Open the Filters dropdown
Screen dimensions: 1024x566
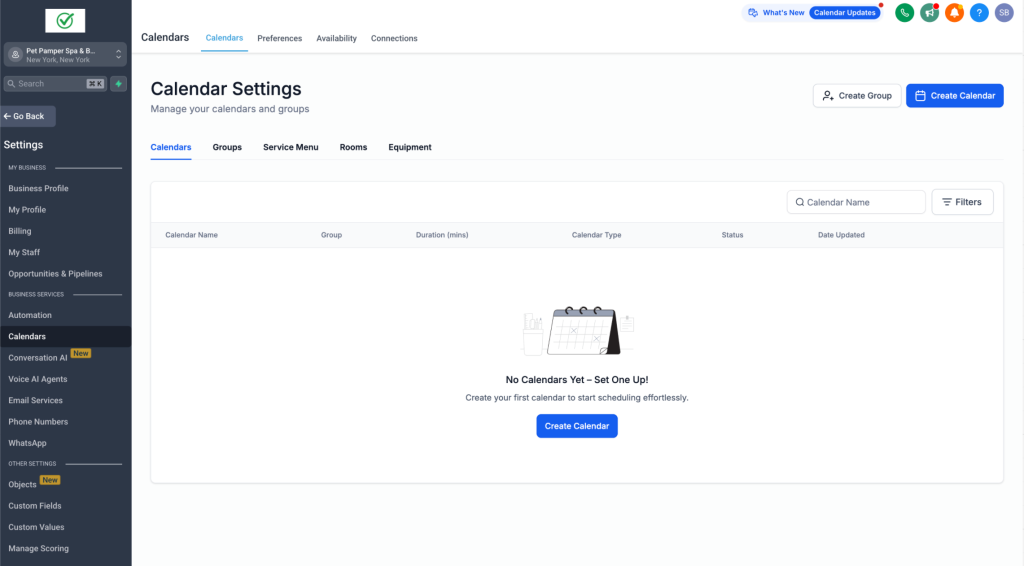tap(962, 202)
